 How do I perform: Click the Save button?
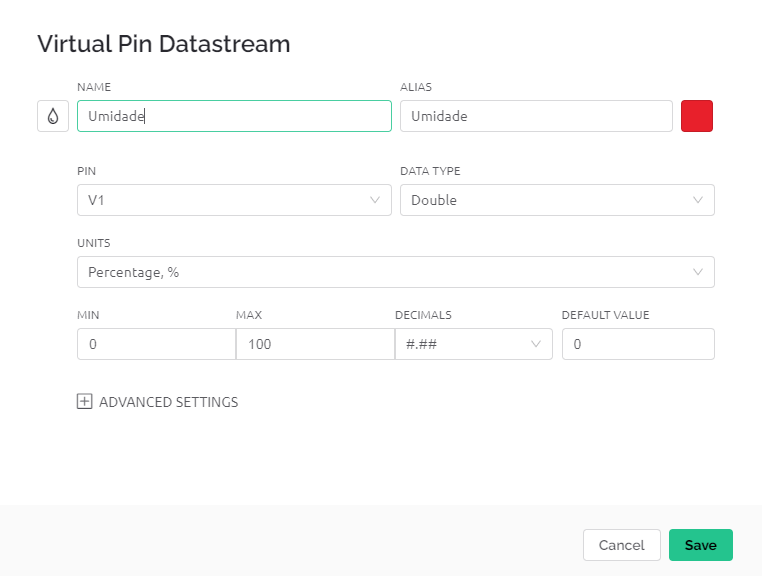tap(701, 545)
